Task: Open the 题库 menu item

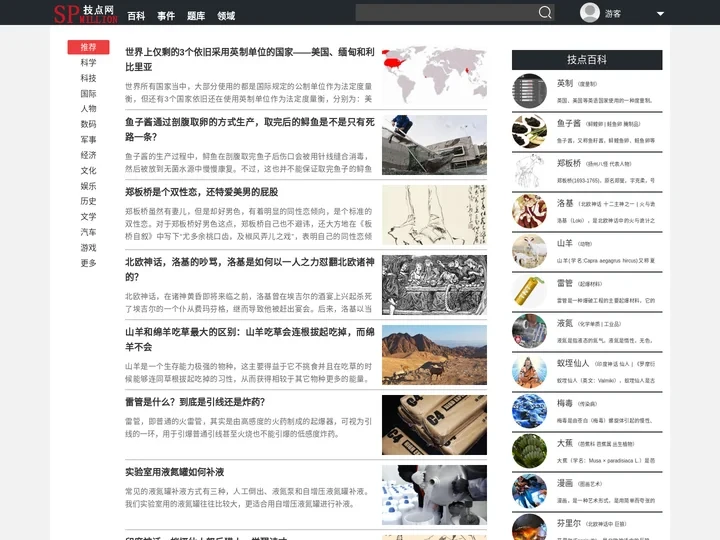Action: point(196,16)
